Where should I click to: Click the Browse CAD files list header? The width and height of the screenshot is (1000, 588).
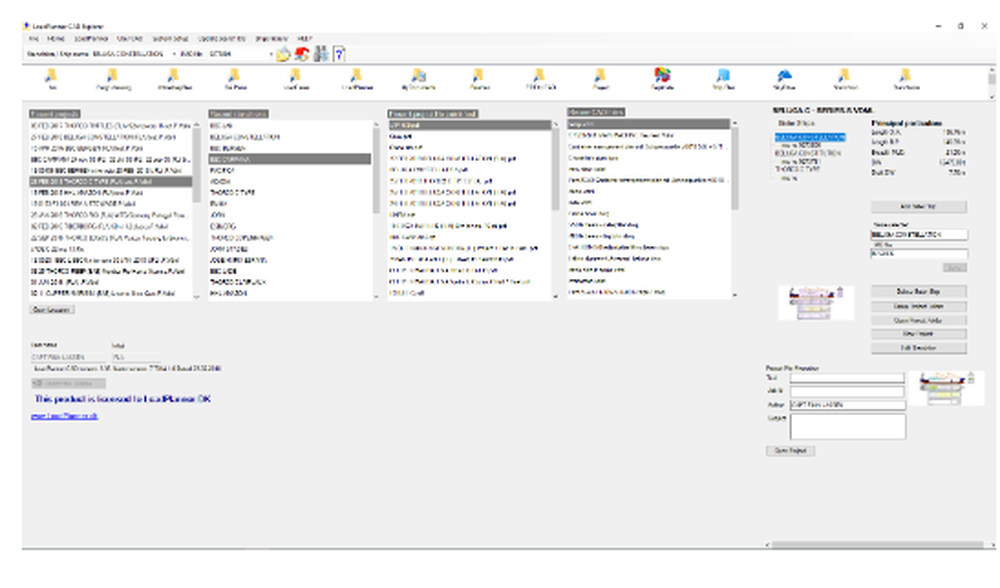click(x=596, y=112)
